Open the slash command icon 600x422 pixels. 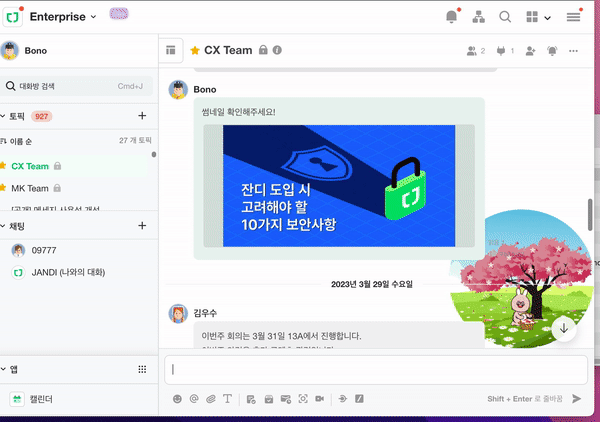coord(359,399)
